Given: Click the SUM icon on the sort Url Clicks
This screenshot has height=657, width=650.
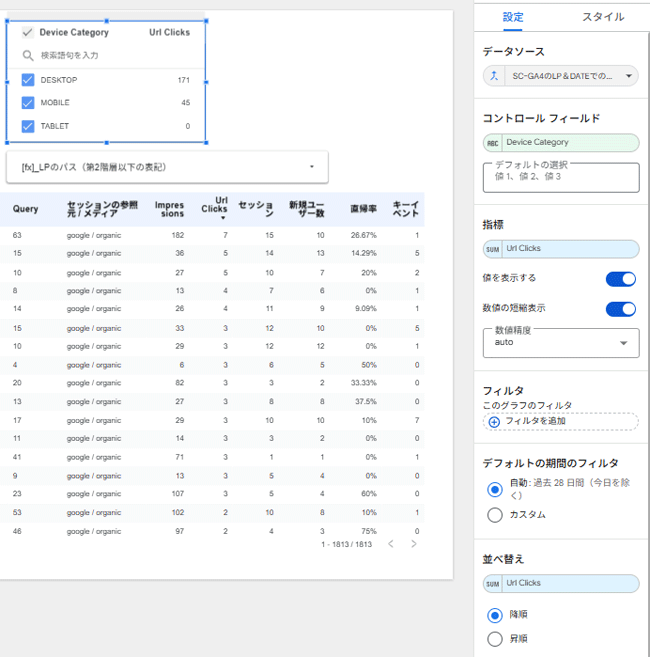Looking at the screenshot, I should [x=493, y=584].
